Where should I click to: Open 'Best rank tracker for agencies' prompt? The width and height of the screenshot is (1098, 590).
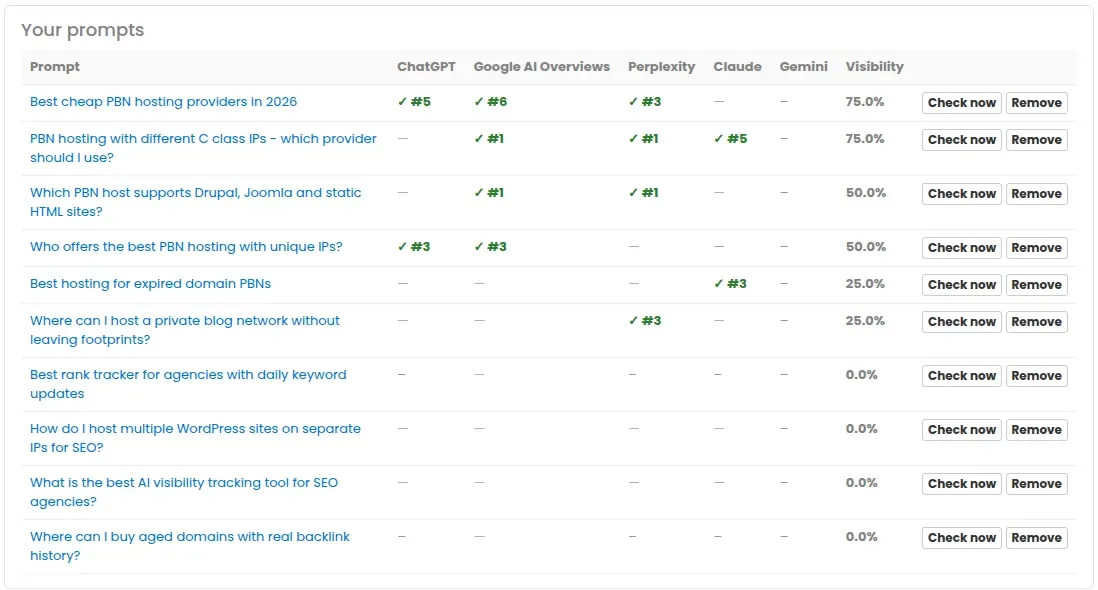pyautogui.click(x=188, y=384)
